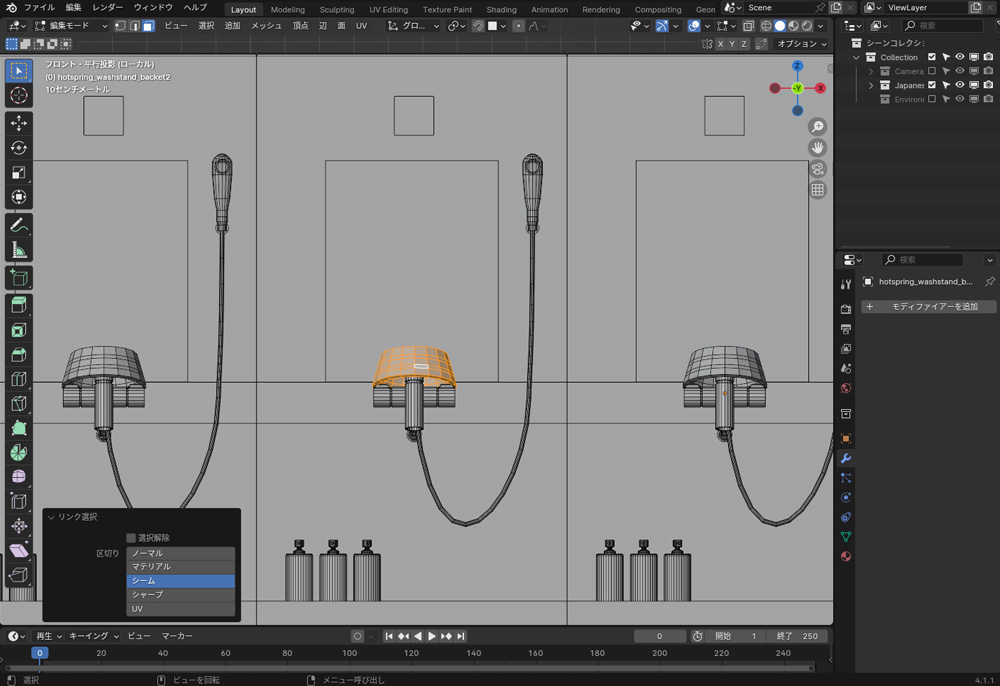Open the Modifiers wrench properties tab
This screenshot has width=1000, height=686.
coord(846,458)
